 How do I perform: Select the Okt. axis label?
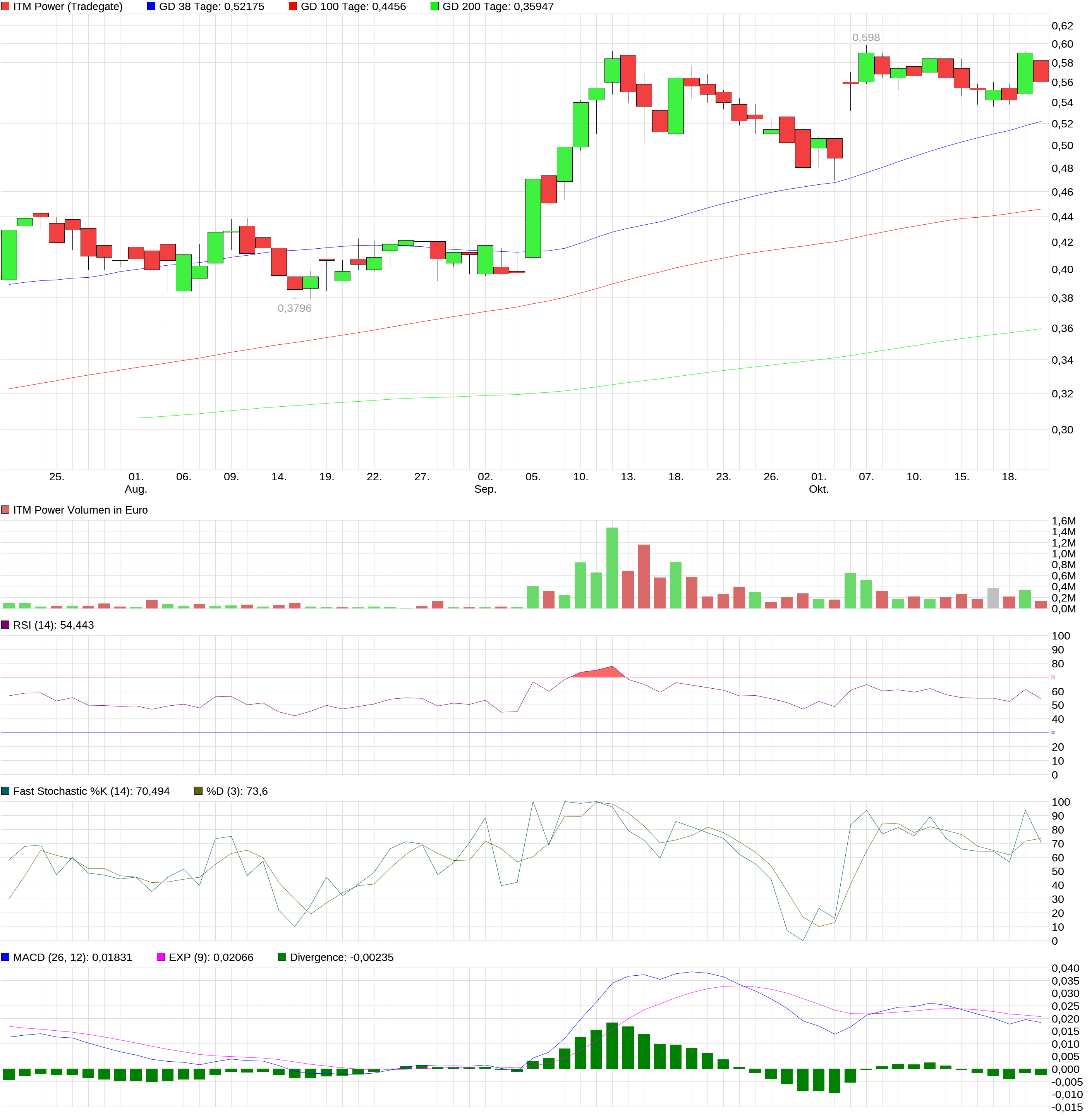pos(819,490)
